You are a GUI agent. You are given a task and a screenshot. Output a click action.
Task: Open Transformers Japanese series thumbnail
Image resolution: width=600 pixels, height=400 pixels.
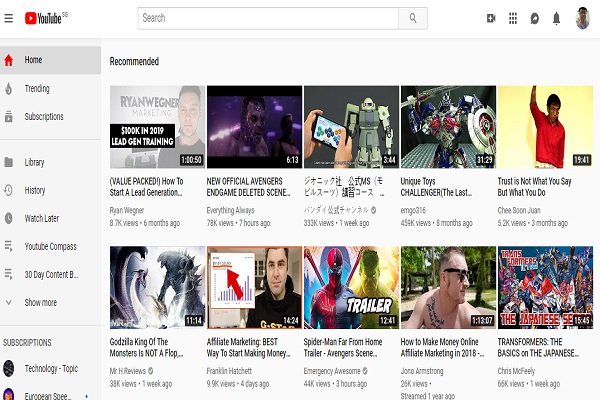(545, 287)
